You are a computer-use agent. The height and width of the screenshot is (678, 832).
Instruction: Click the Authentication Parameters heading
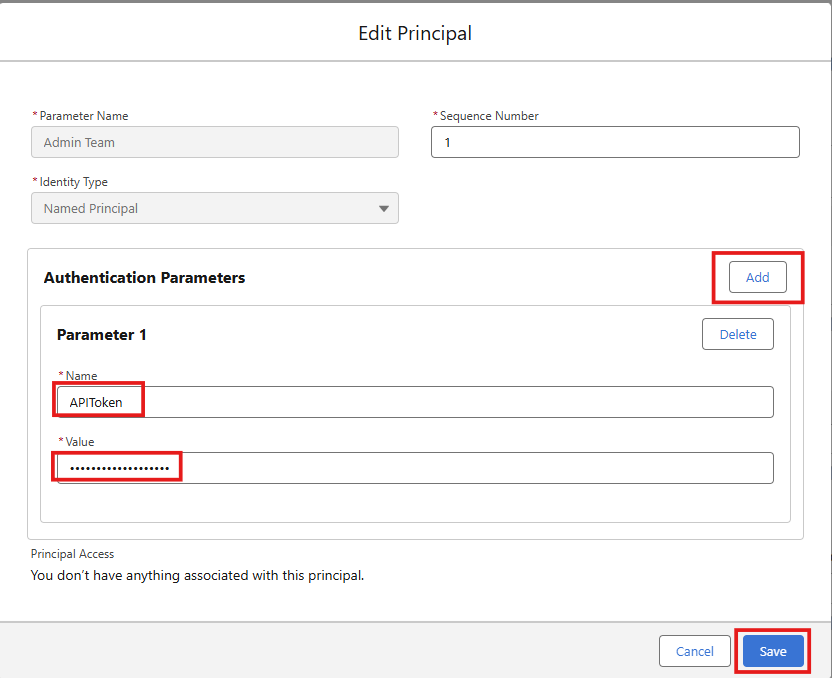point(144,277)
